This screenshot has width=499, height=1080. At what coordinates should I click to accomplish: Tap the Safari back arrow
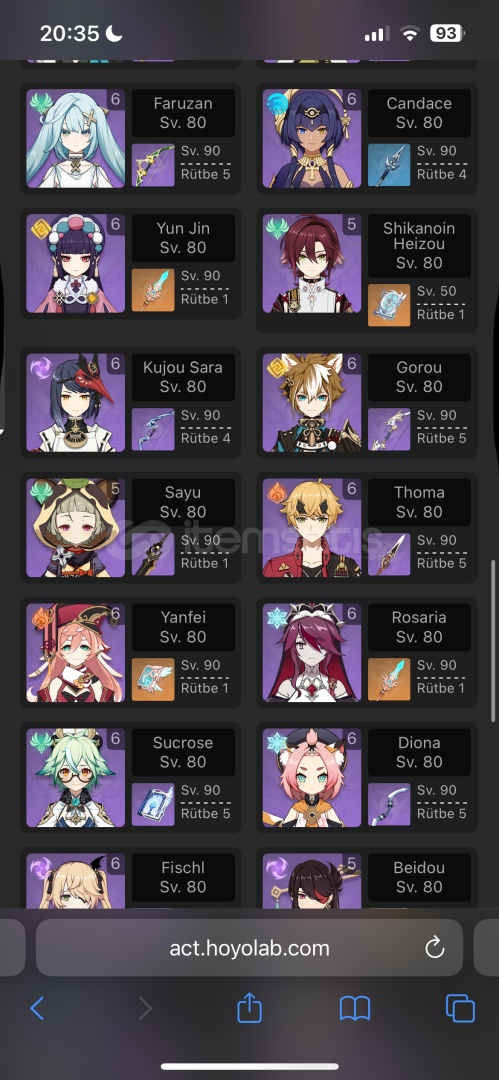[37, 1008]
